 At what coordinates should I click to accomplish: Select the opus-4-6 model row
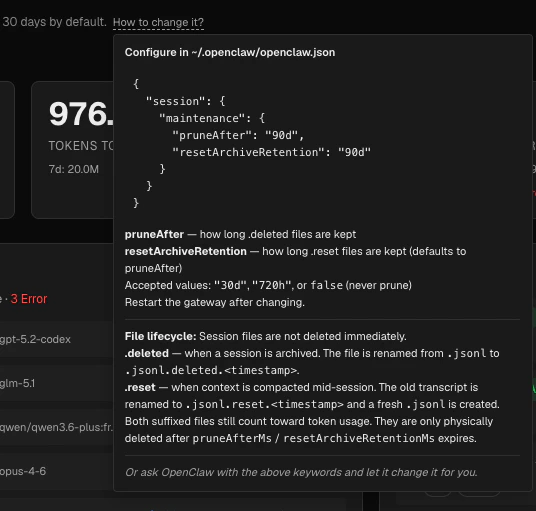[x=56, y=471]
